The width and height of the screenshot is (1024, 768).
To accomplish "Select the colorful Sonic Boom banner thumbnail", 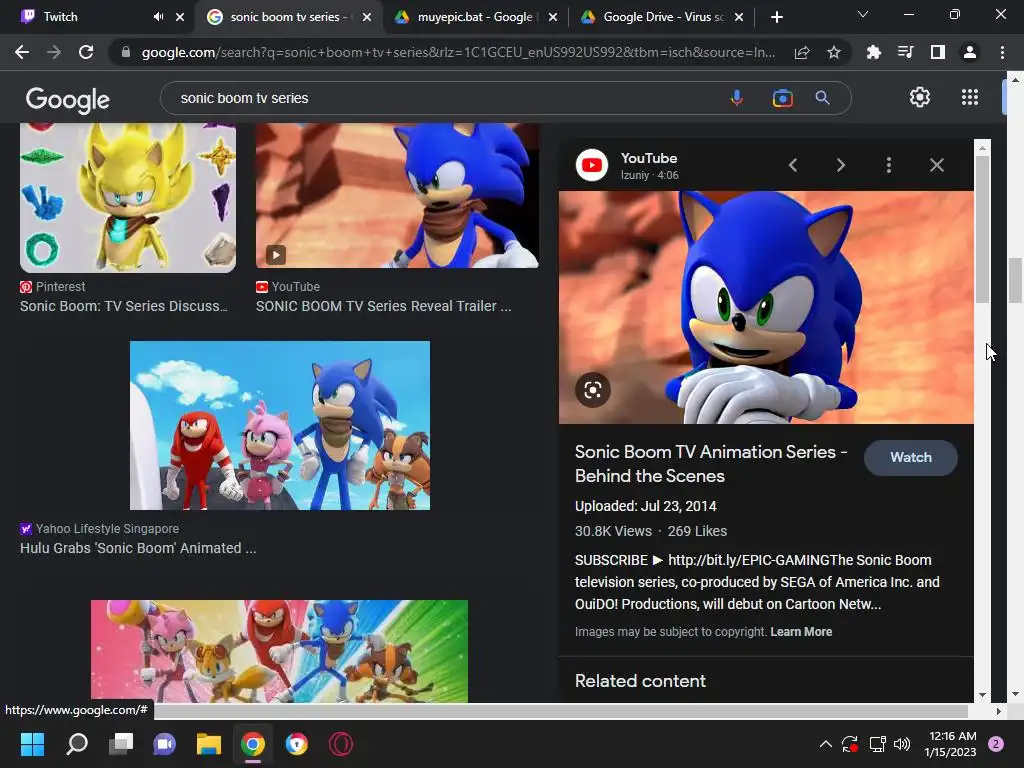I will [280, 651].
